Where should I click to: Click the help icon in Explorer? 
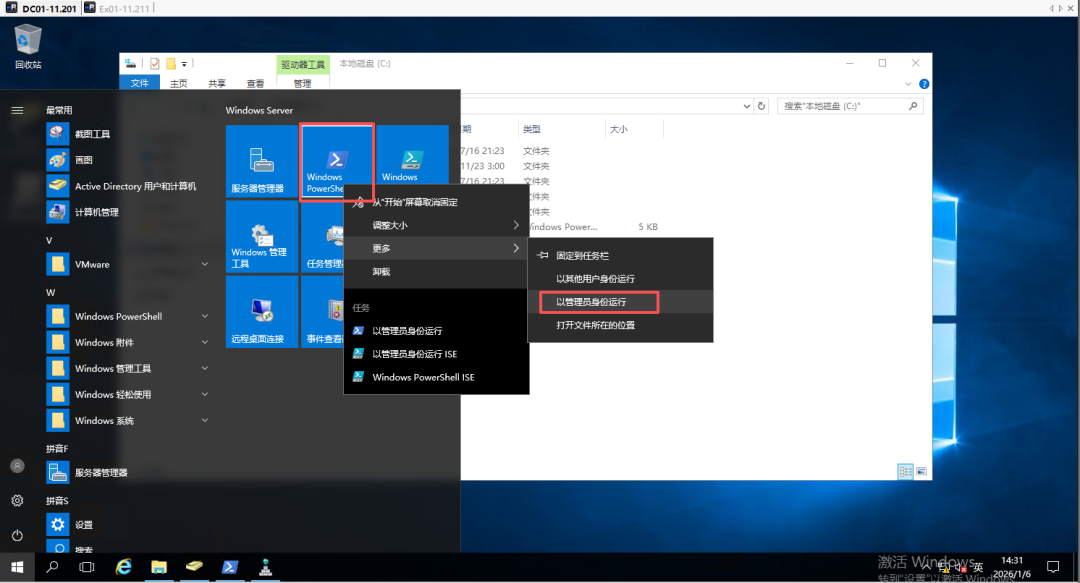(924, 83)
